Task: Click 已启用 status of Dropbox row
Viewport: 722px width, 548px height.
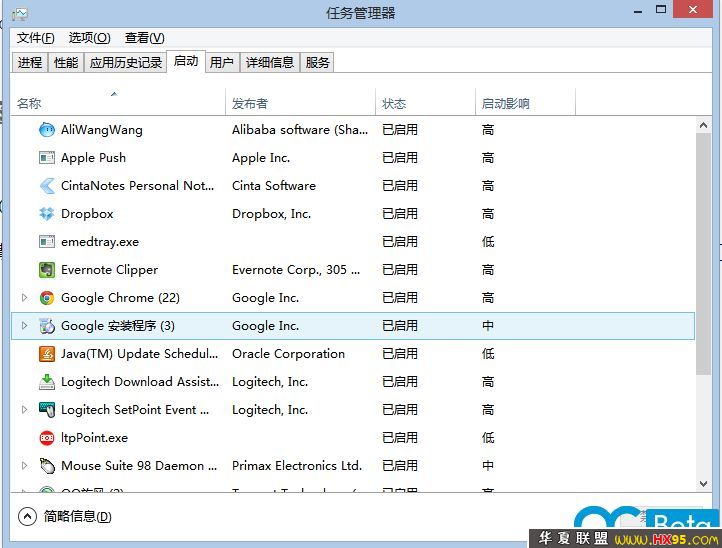Action: point(400,214)
